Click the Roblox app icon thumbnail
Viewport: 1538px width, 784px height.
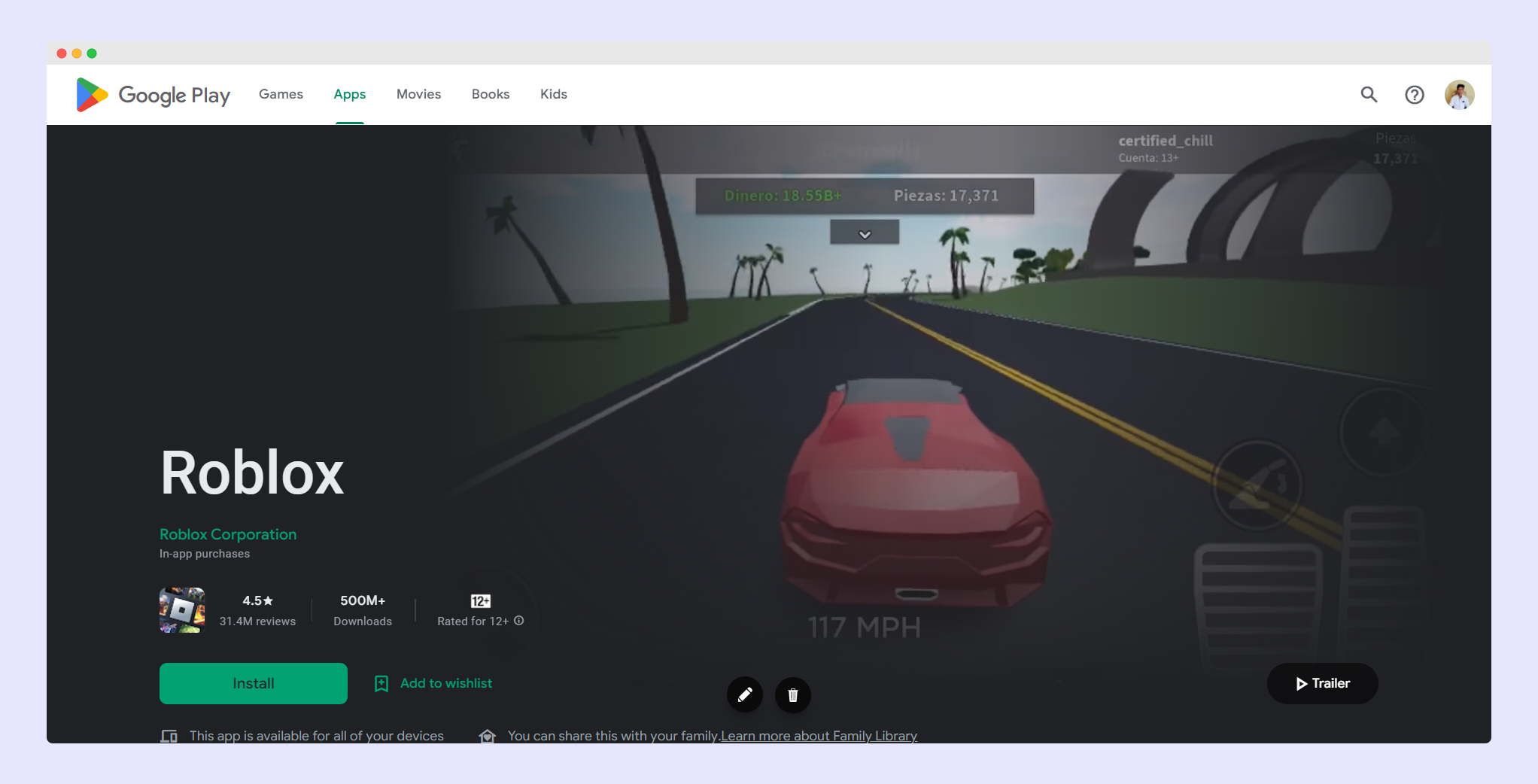click(181, 610)
